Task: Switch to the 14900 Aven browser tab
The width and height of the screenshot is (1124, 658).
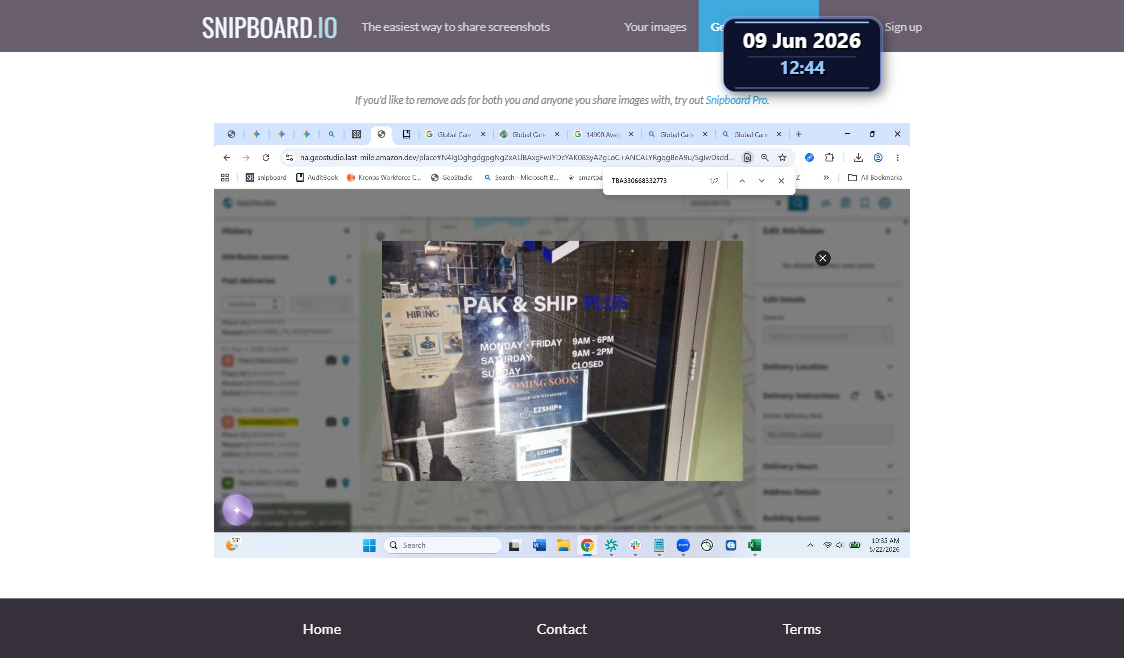Action: pyautogui.click(x=603, y=134)
